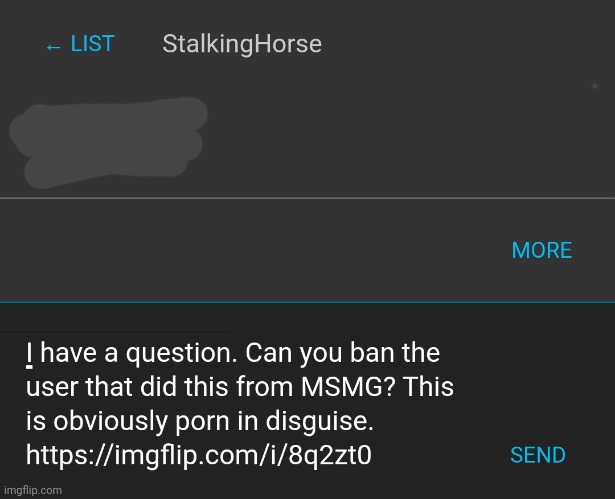Place cursor at the underlined letter I

[30, 354]
